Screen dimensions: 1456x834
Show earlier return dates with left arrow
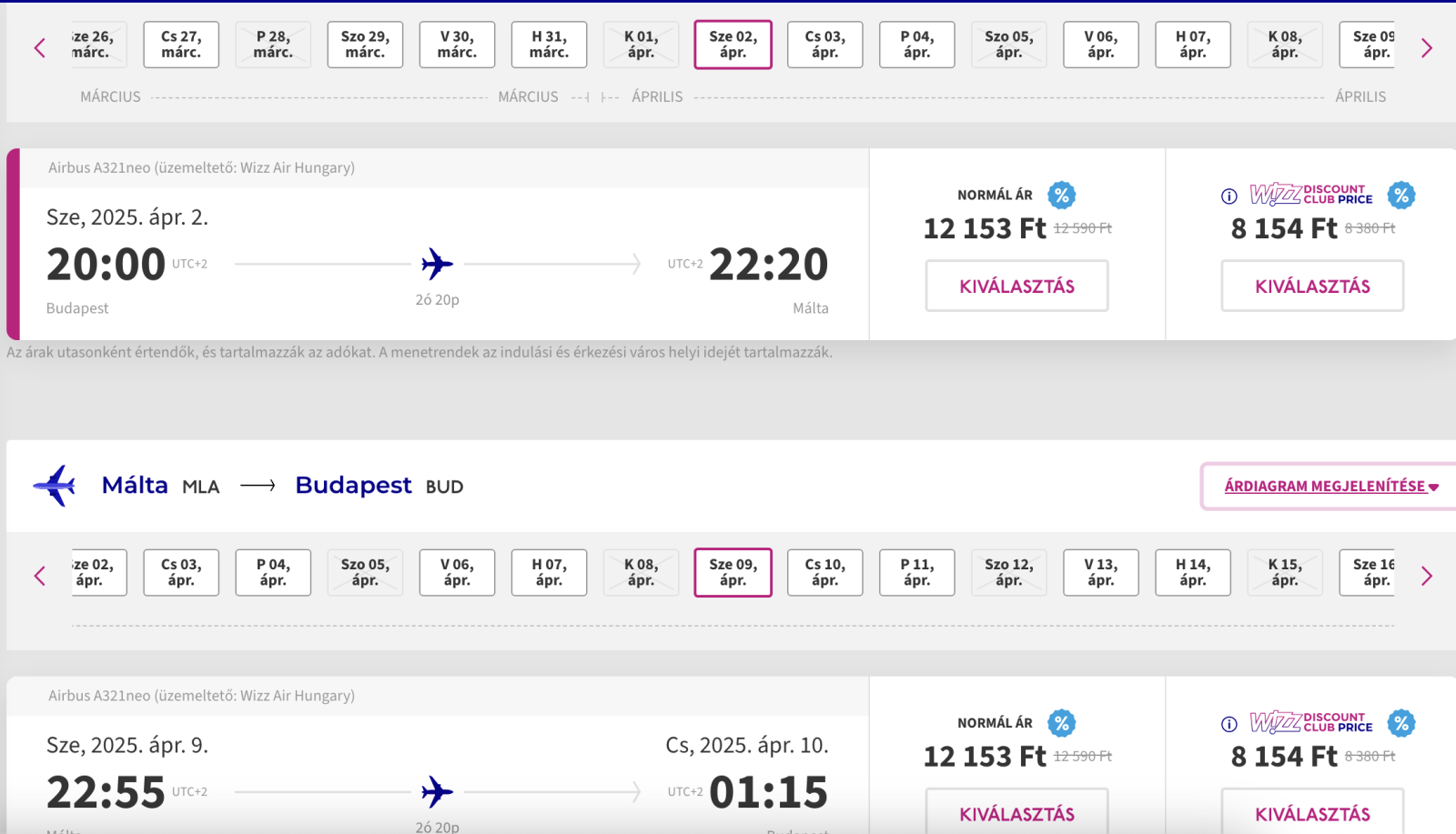(39, 576)
